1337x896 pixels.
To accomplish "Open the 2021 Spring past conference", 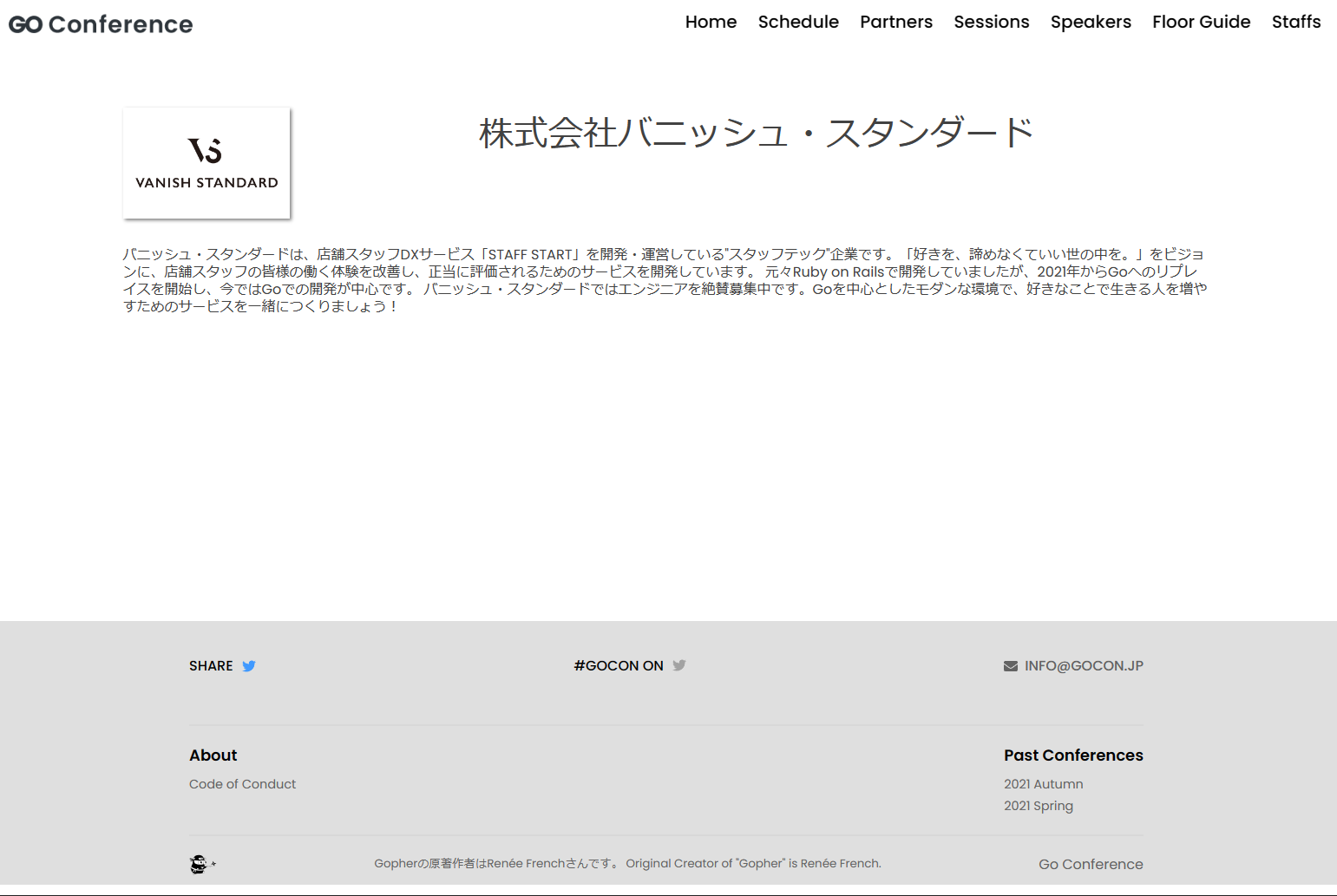I will 1039,806.
